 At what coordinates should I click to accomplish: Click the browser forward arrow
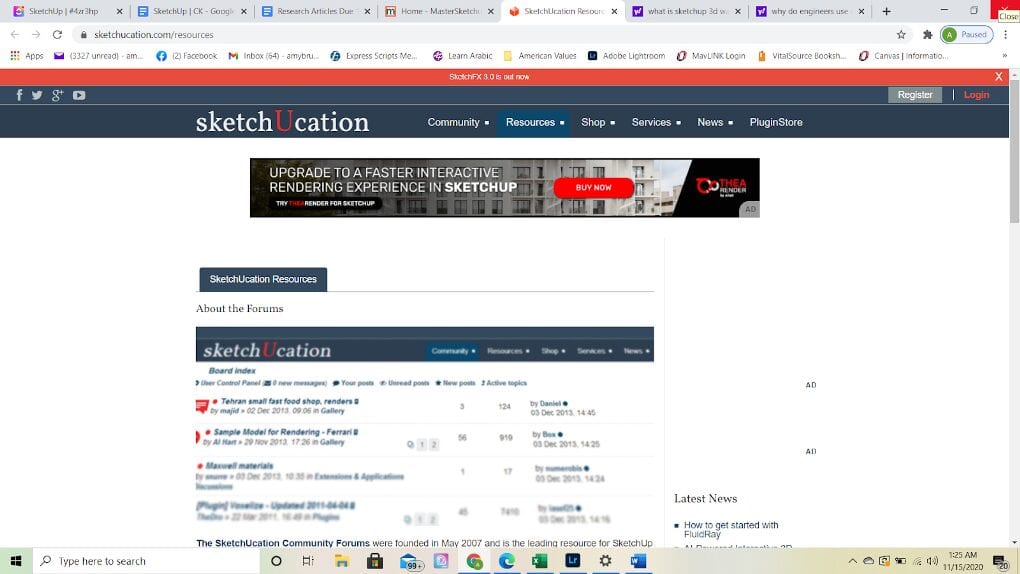point(36,34)
